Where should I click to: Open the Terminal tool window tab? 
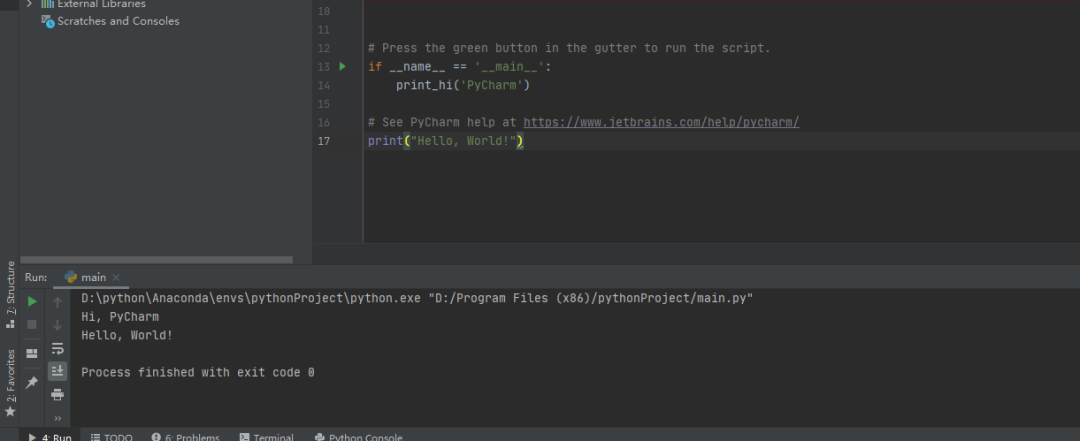(266, 437)
